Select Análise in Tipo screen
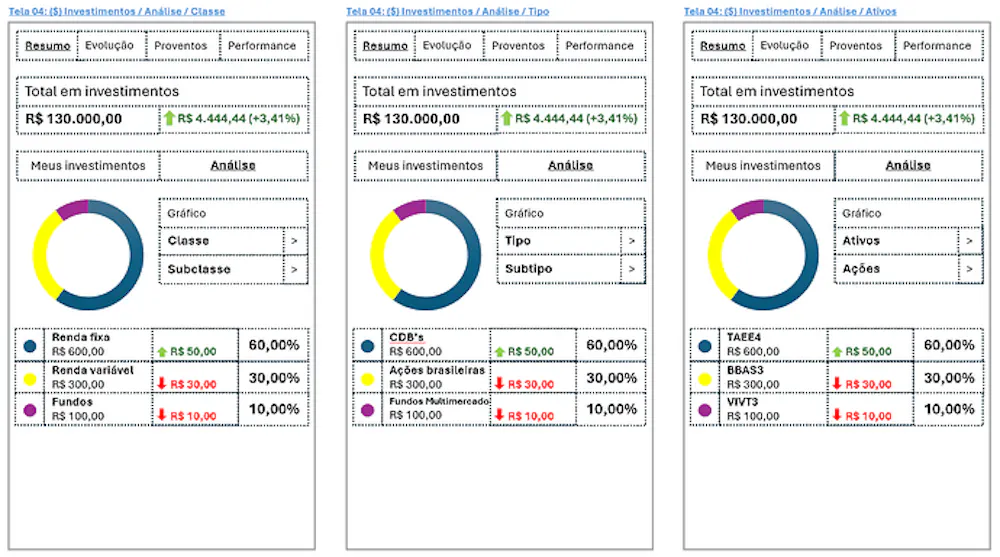 (571, 166)
